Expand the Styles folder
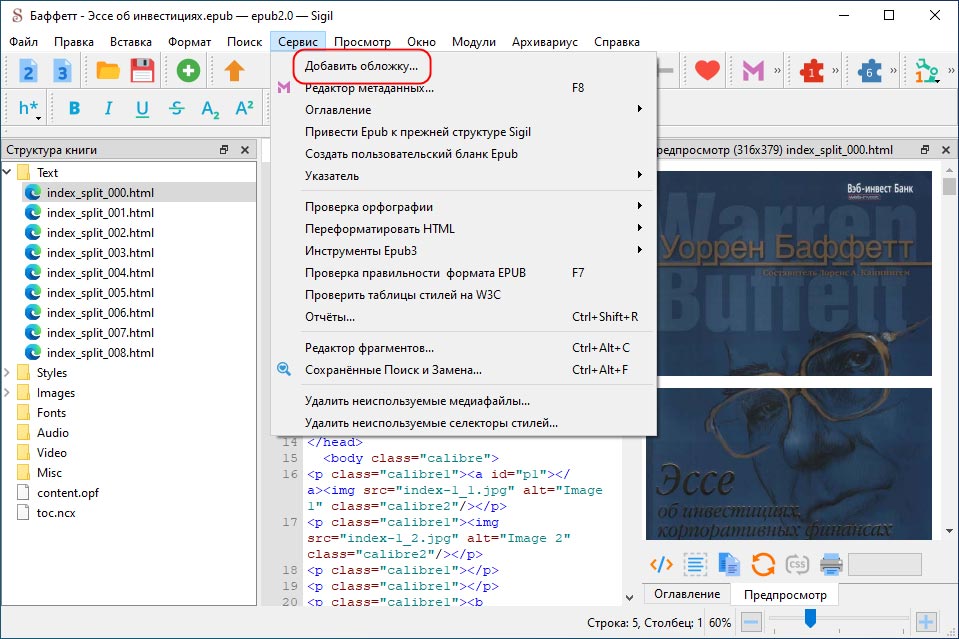Viewport: 959px width, 639px height. tap(7, 372)
